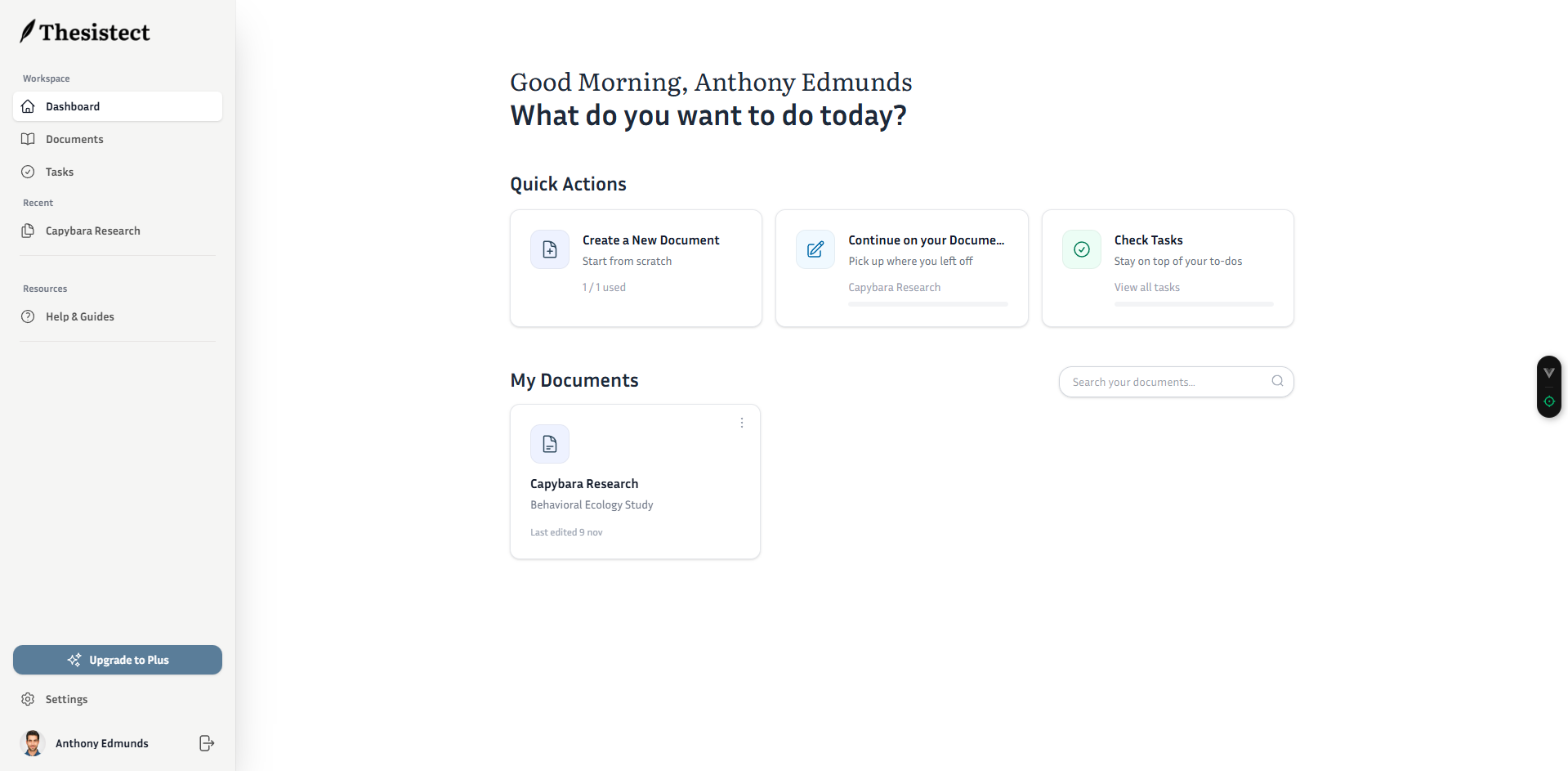Click the magnifier icon in document search
The height and width of the screenshot is (771, 1568).
1277,381
